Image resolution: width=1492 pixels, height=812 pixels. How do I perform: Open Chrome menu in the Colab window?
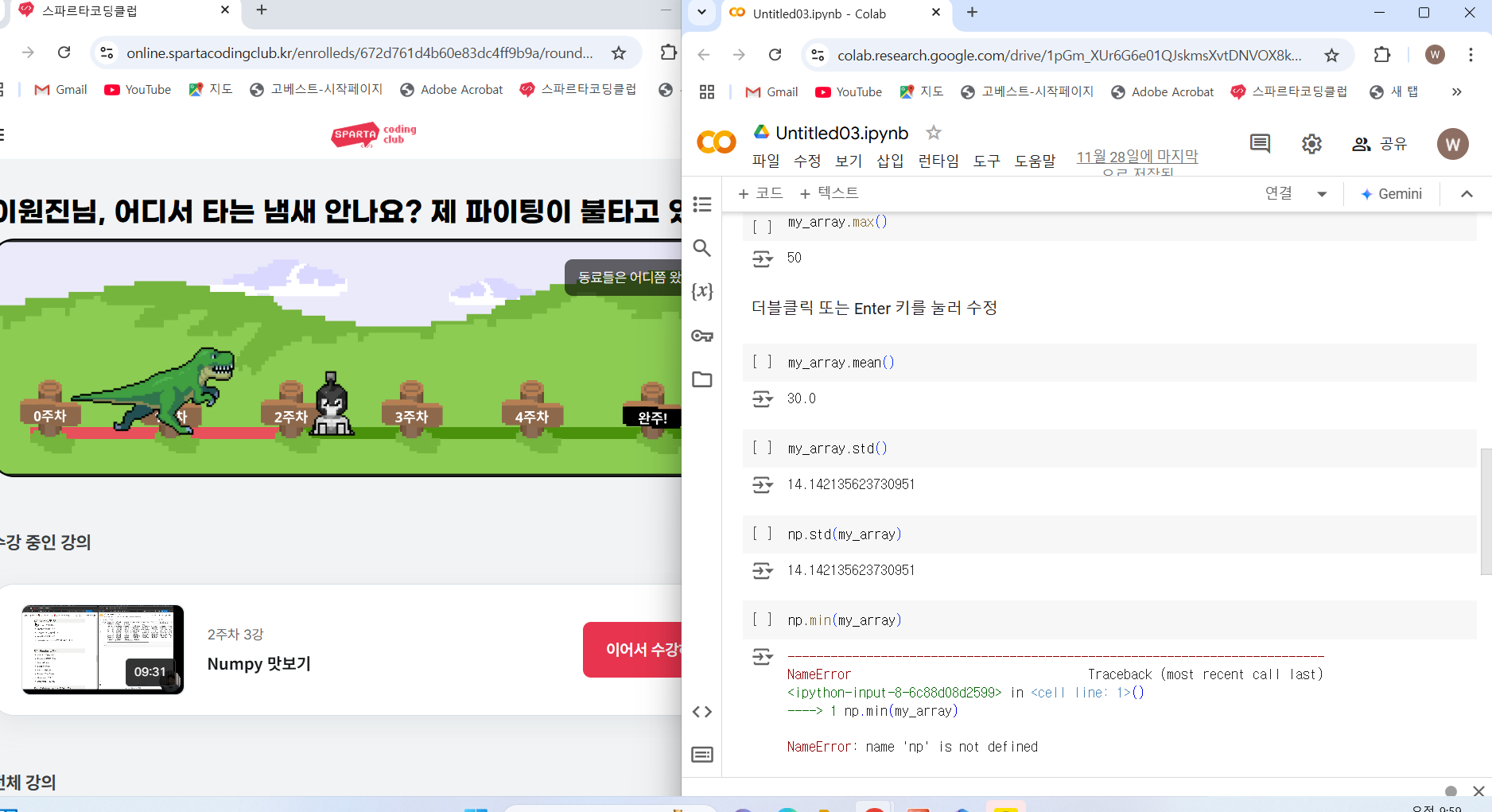point(1471,55)
